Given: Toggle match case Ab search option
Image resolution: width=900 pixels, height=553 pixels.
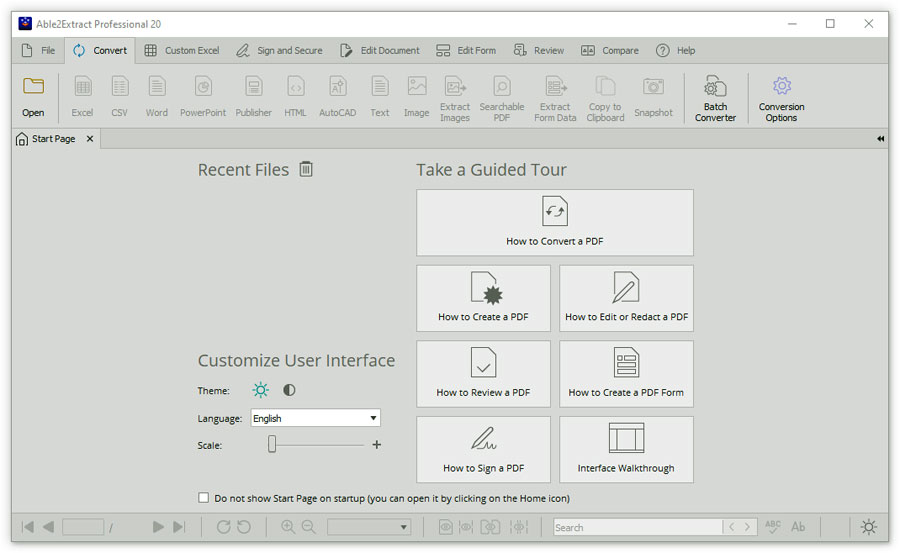Looking at the screenshot, I should pos(798,527).
